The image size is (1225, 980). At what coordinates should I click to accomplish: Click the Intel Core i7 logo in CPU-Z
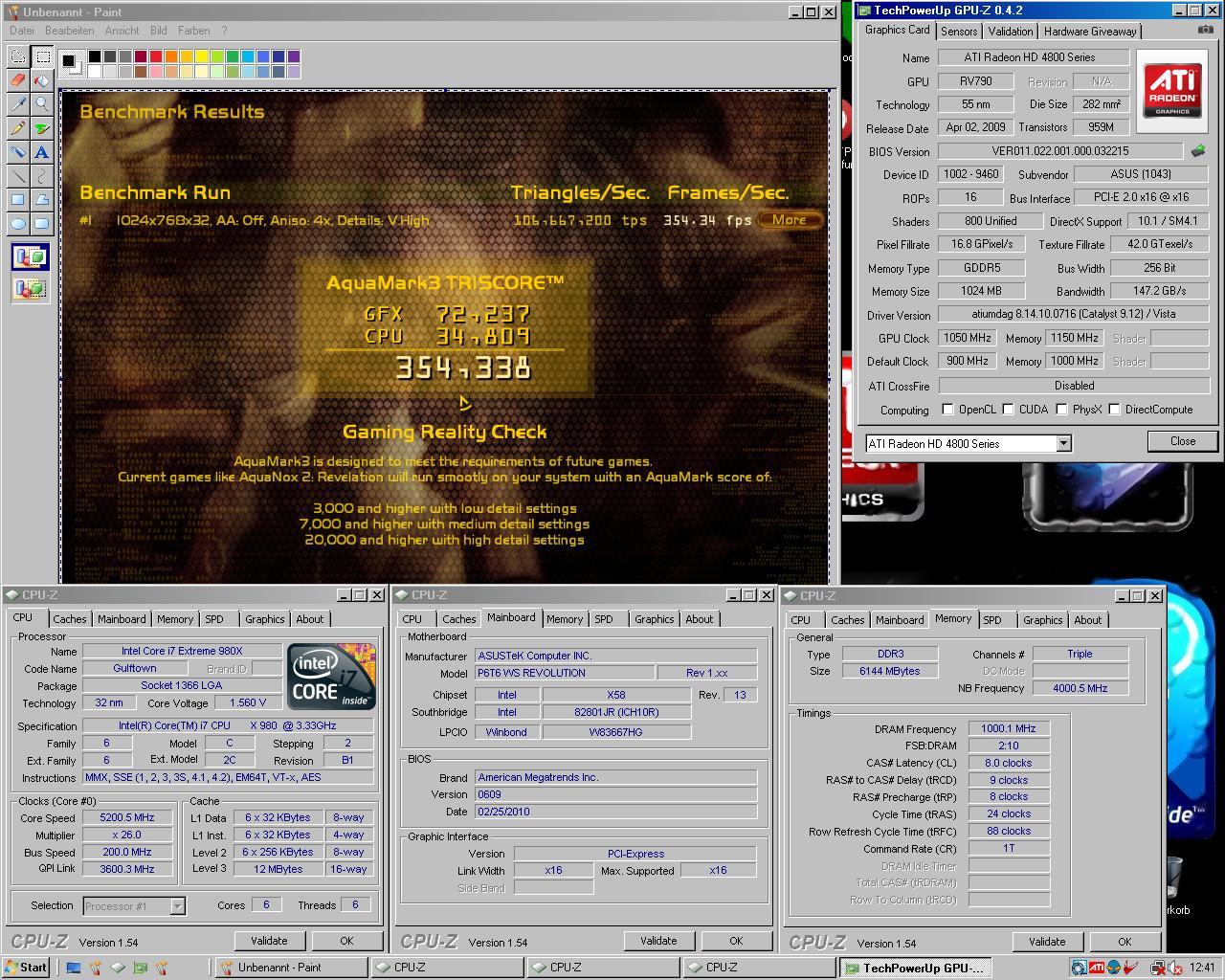[x=331, y=678]
